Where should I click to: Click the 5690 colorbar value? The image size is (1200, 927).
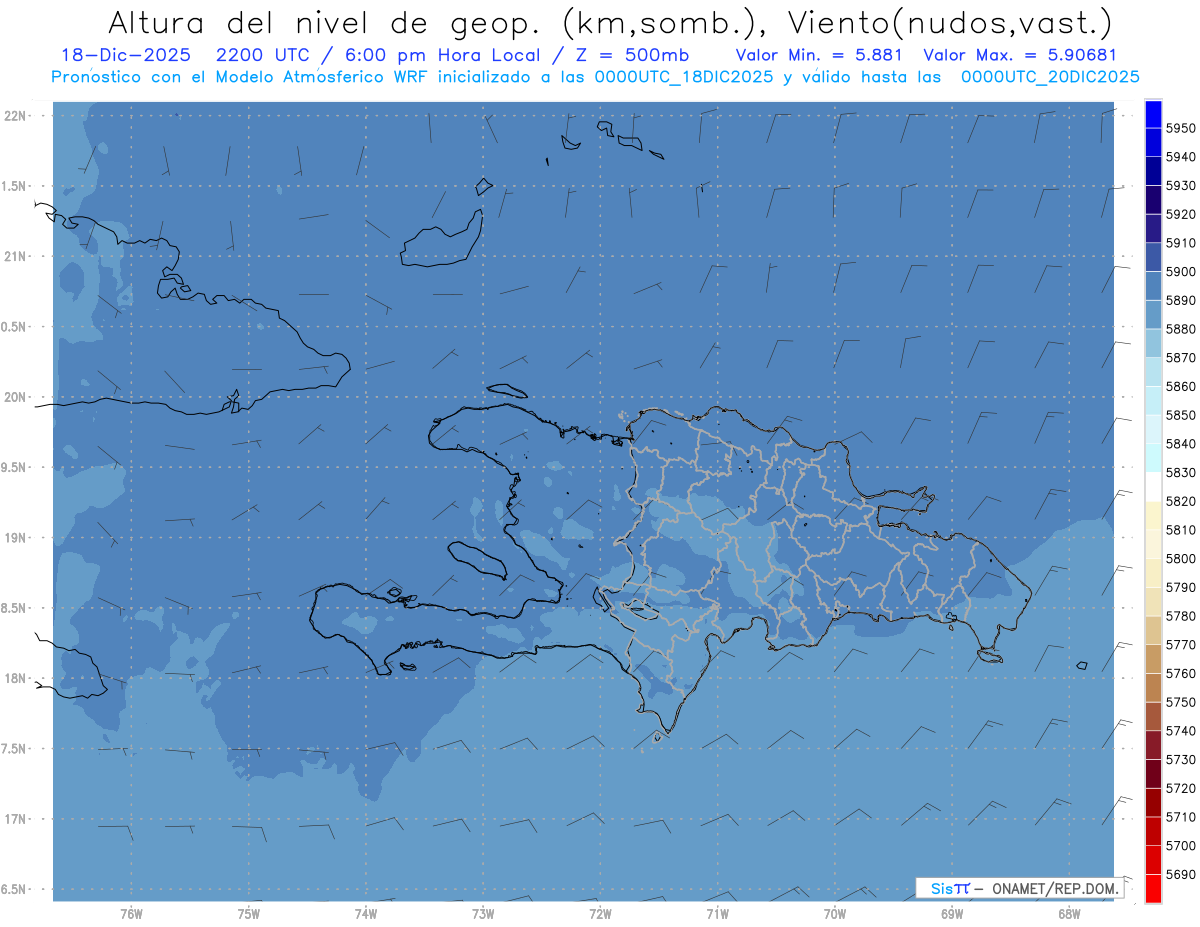click(1181, 874)
